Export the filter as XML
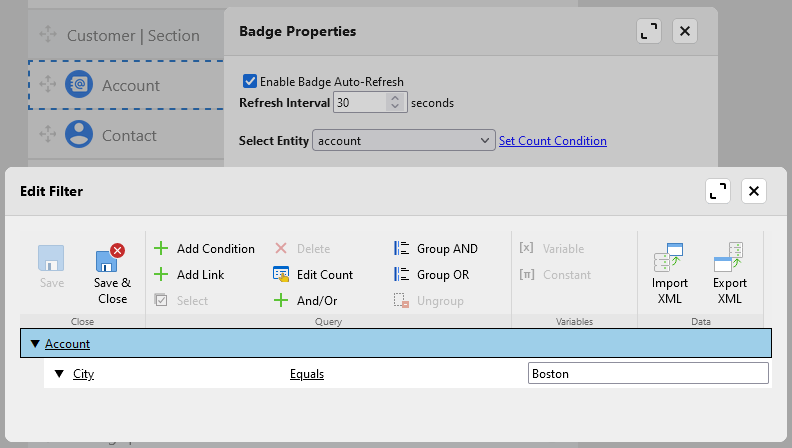Image resolution: width=792 pixels, height=448 pixels. pyautogui.click(x=729, y=274)
